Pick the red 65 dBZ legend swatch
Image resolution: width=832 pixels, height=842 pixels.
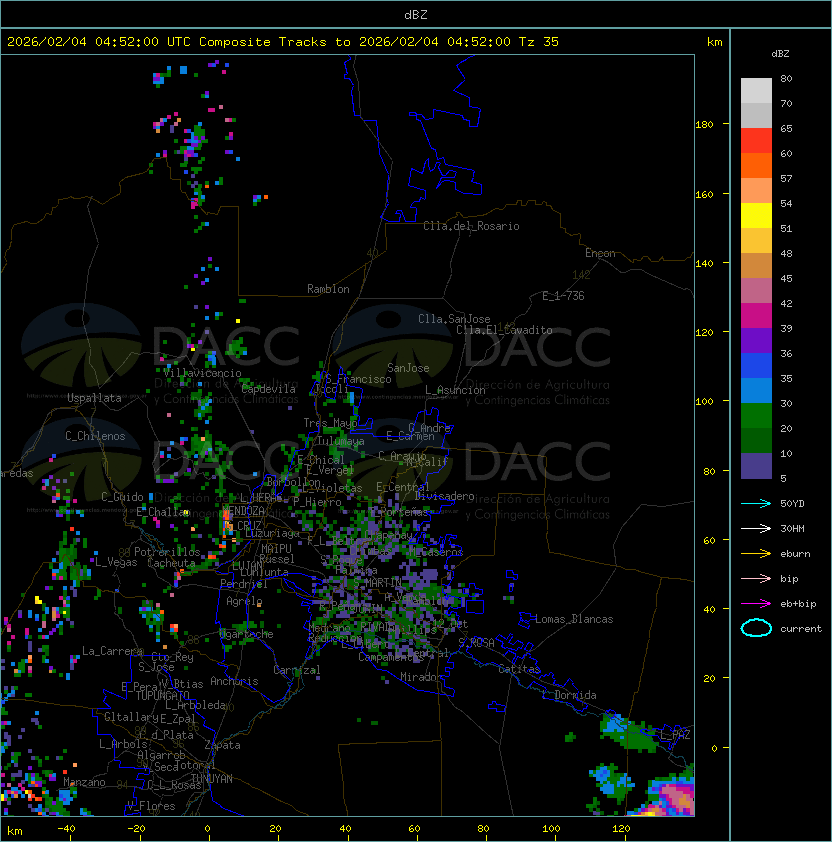coord(756,141)
